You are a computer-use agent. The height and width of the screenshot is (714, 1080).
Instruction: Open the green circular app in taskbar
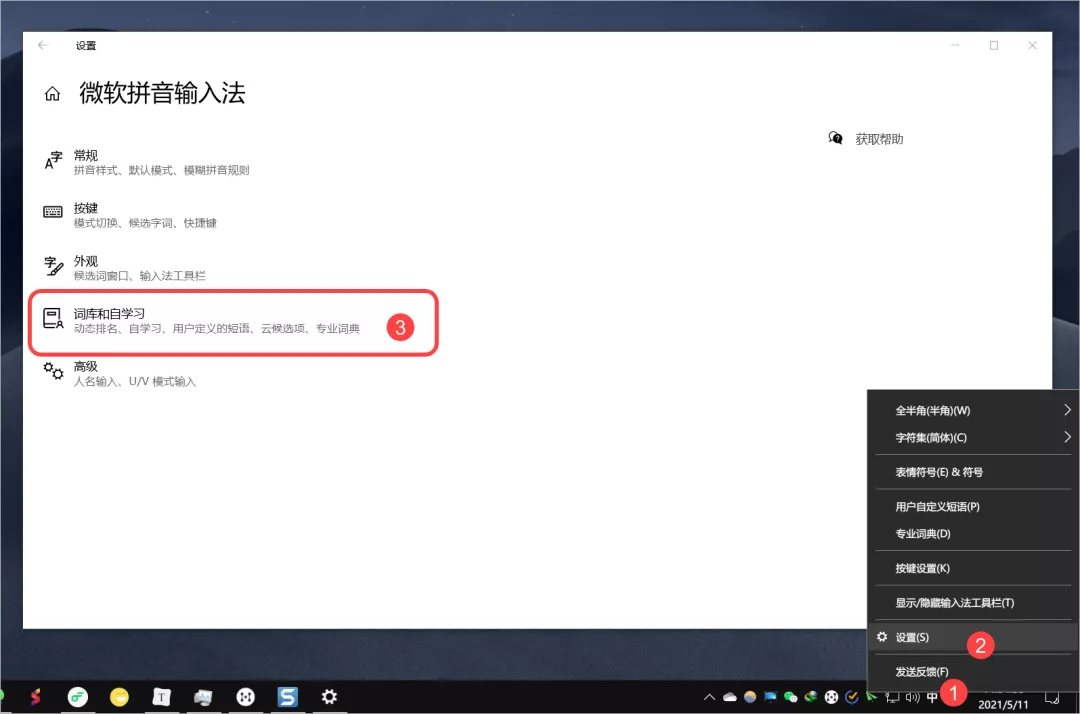[78, 697]
